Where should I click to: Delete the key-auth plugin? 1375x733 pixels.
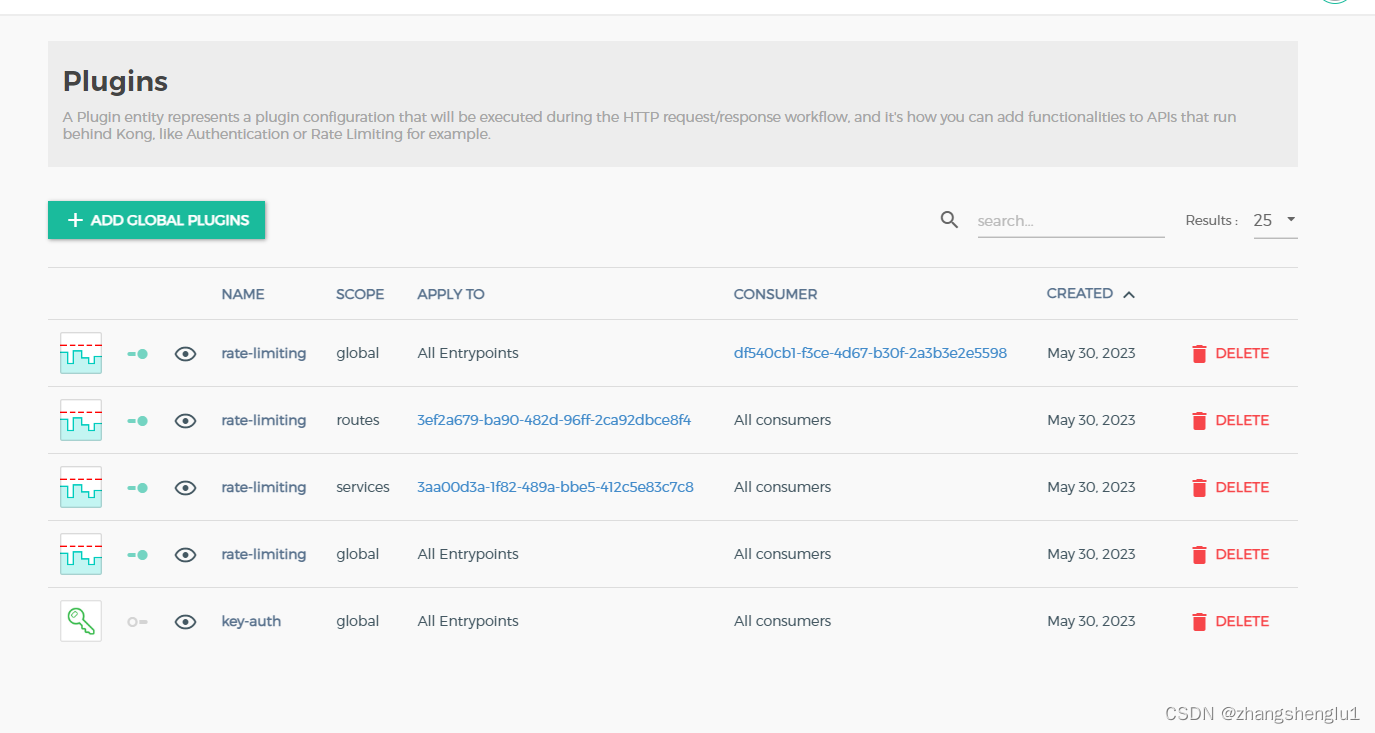pyautogui.click(x=1230, y=621)
